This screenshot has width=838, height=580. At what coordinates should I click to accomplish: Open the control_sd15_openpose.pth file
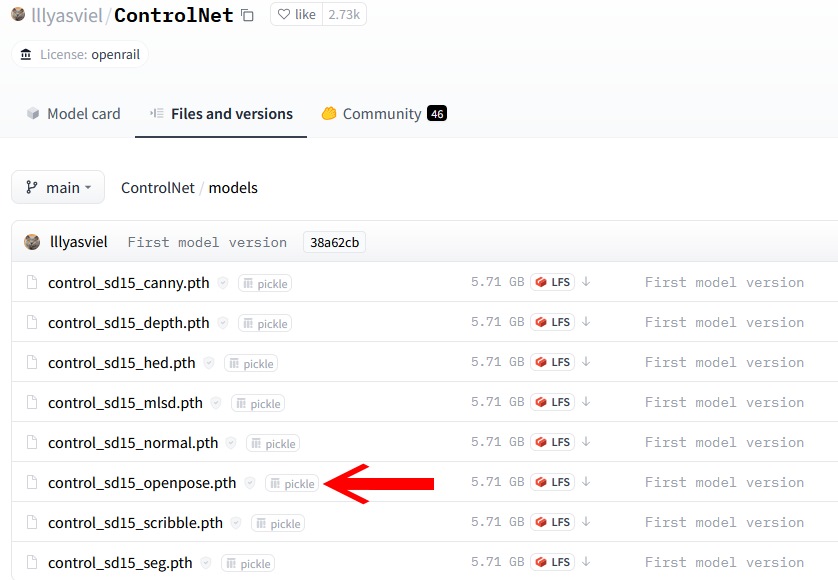142,483
